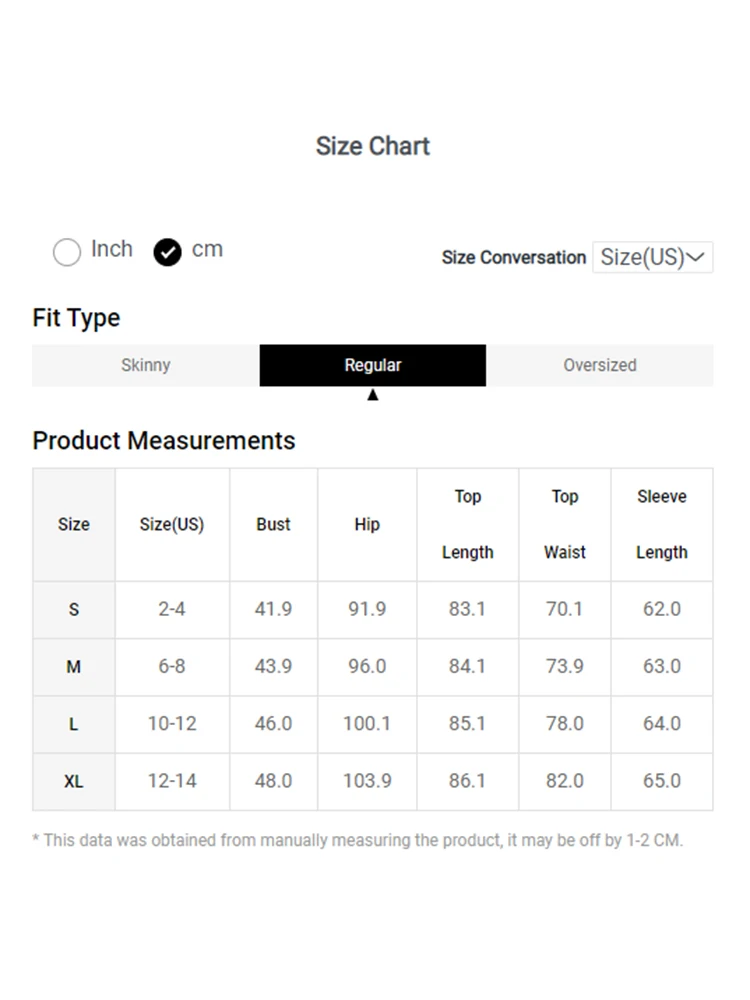The width and height of the screenshot is (750, 1000).
Task: Click the Top Length column header
Action: [467, 524]
